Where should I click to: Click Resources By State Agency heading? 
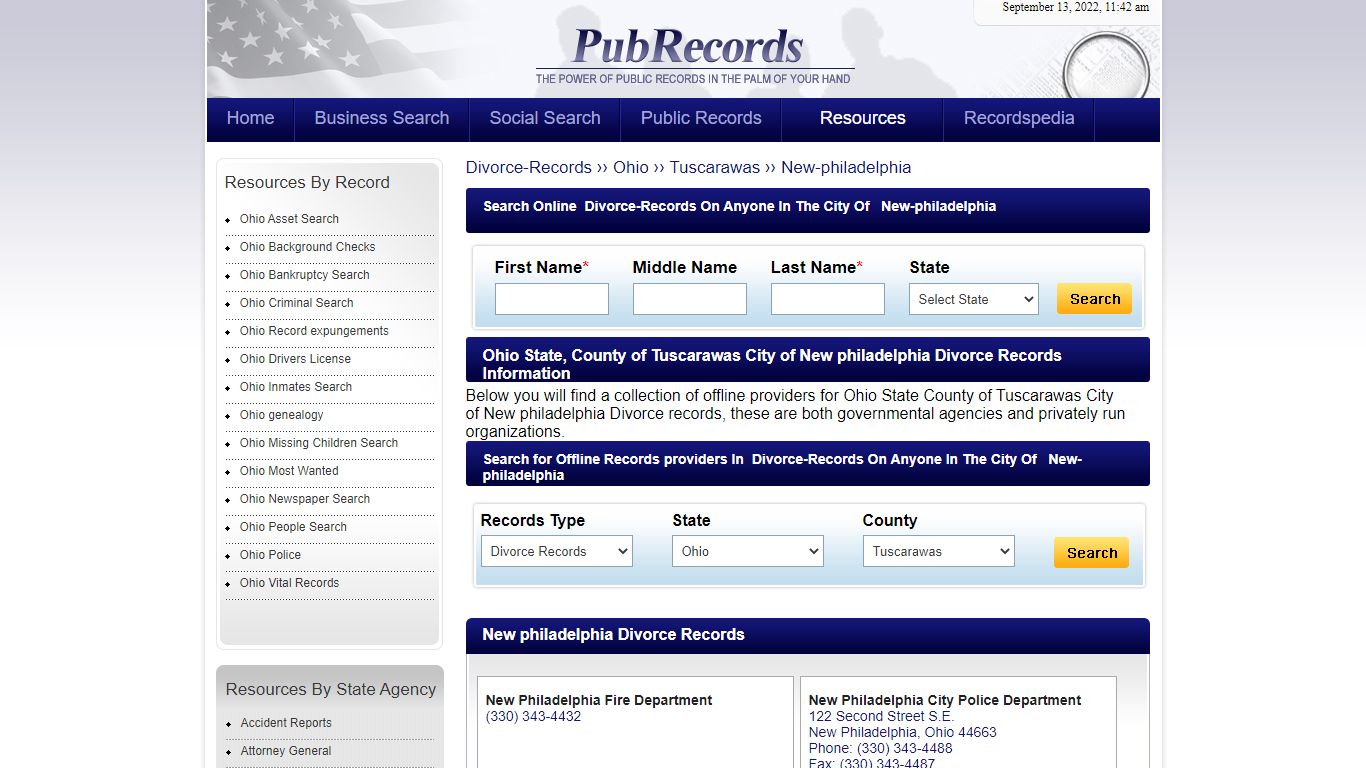click(331, 689)
